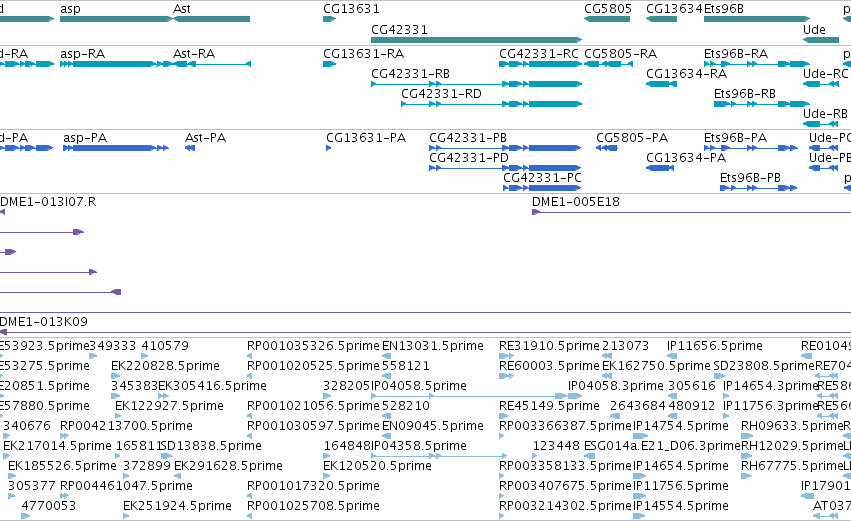Click the CG13631 gene feature
The image size is (851, 521).
(329, 19)
